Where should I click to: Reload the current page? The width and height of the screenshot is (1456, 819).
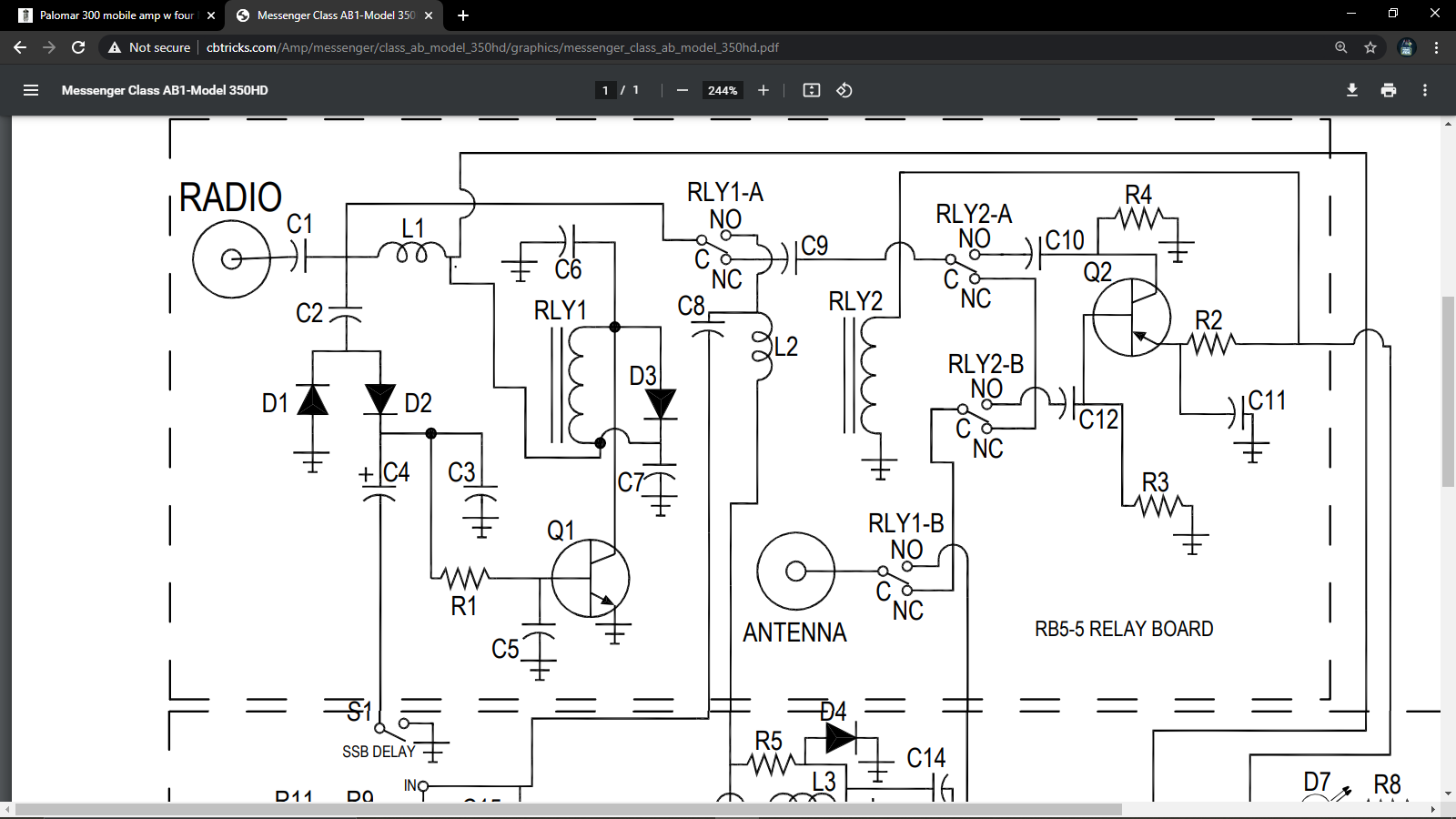[x=76, y=47]
